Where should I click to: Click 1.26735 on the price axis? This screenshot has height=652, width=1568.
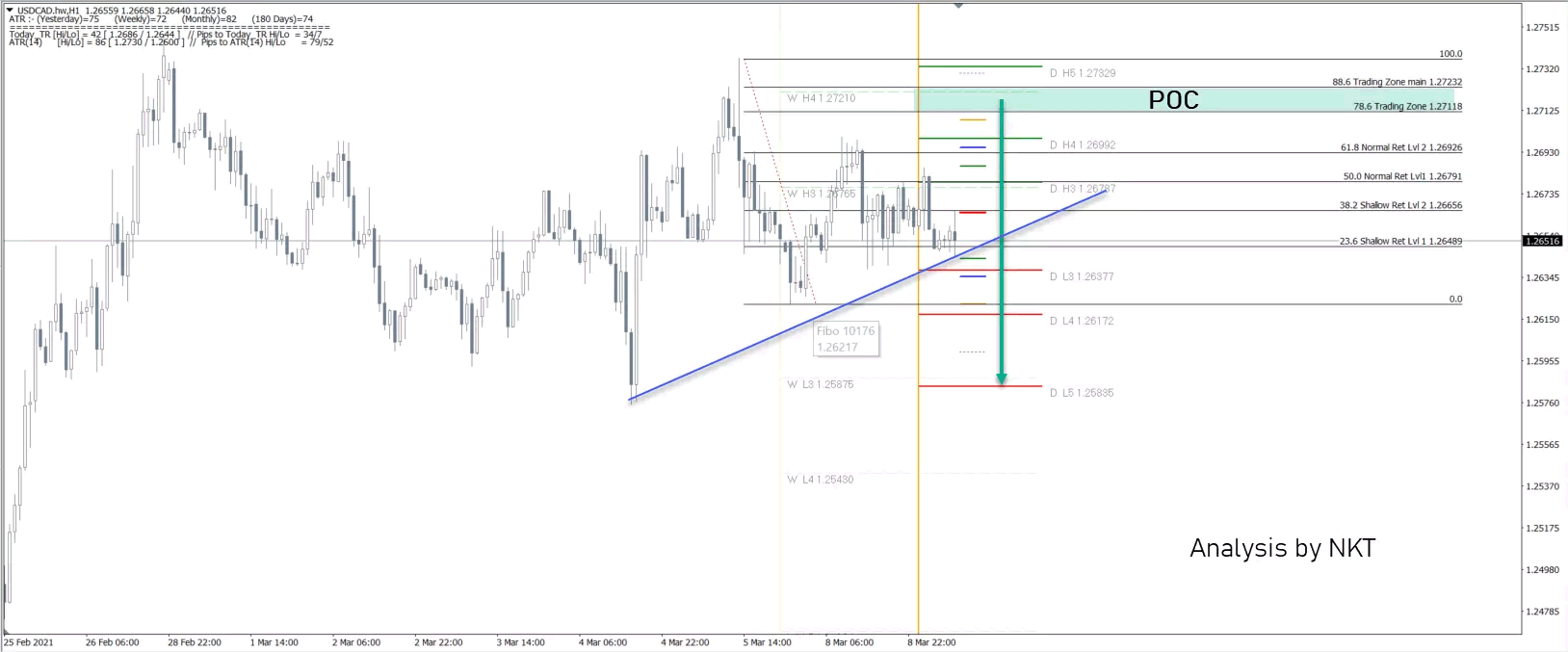(1542, 195)
